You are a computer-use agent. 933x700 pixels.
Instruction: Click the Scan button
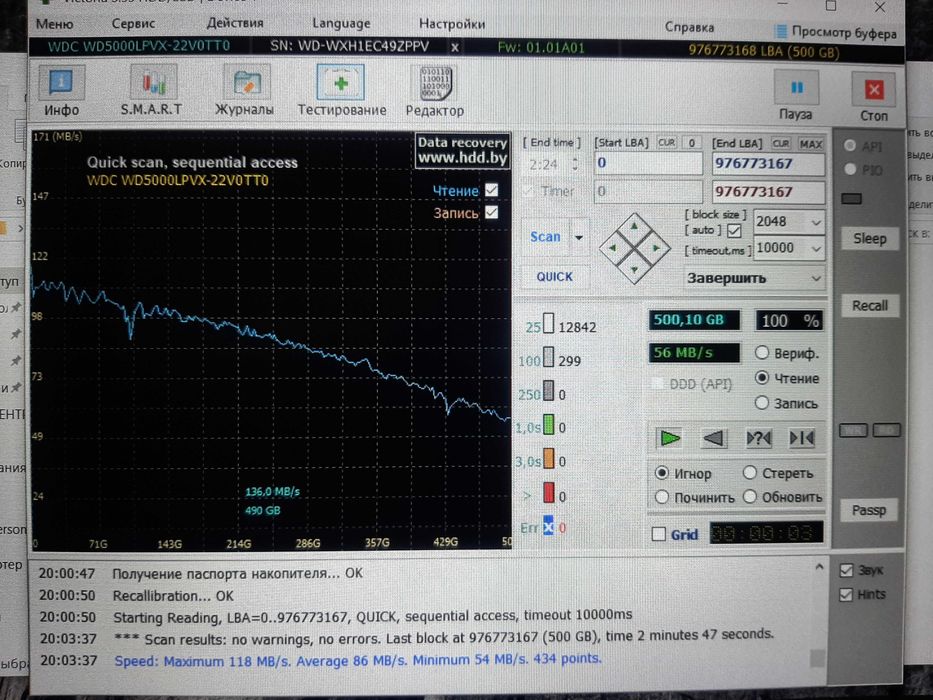click(546, 237)
